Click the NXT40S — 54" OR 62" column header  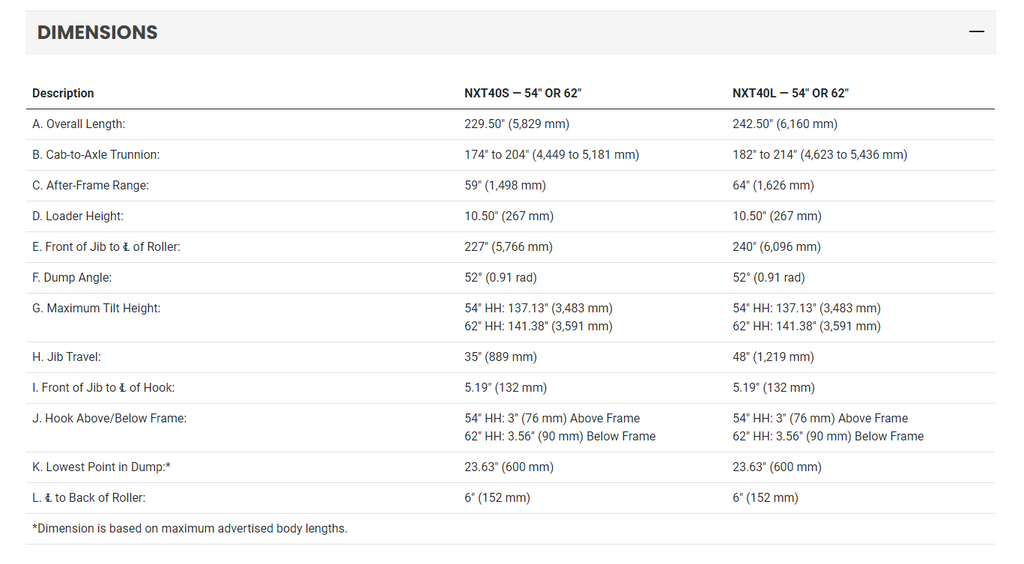522,93
